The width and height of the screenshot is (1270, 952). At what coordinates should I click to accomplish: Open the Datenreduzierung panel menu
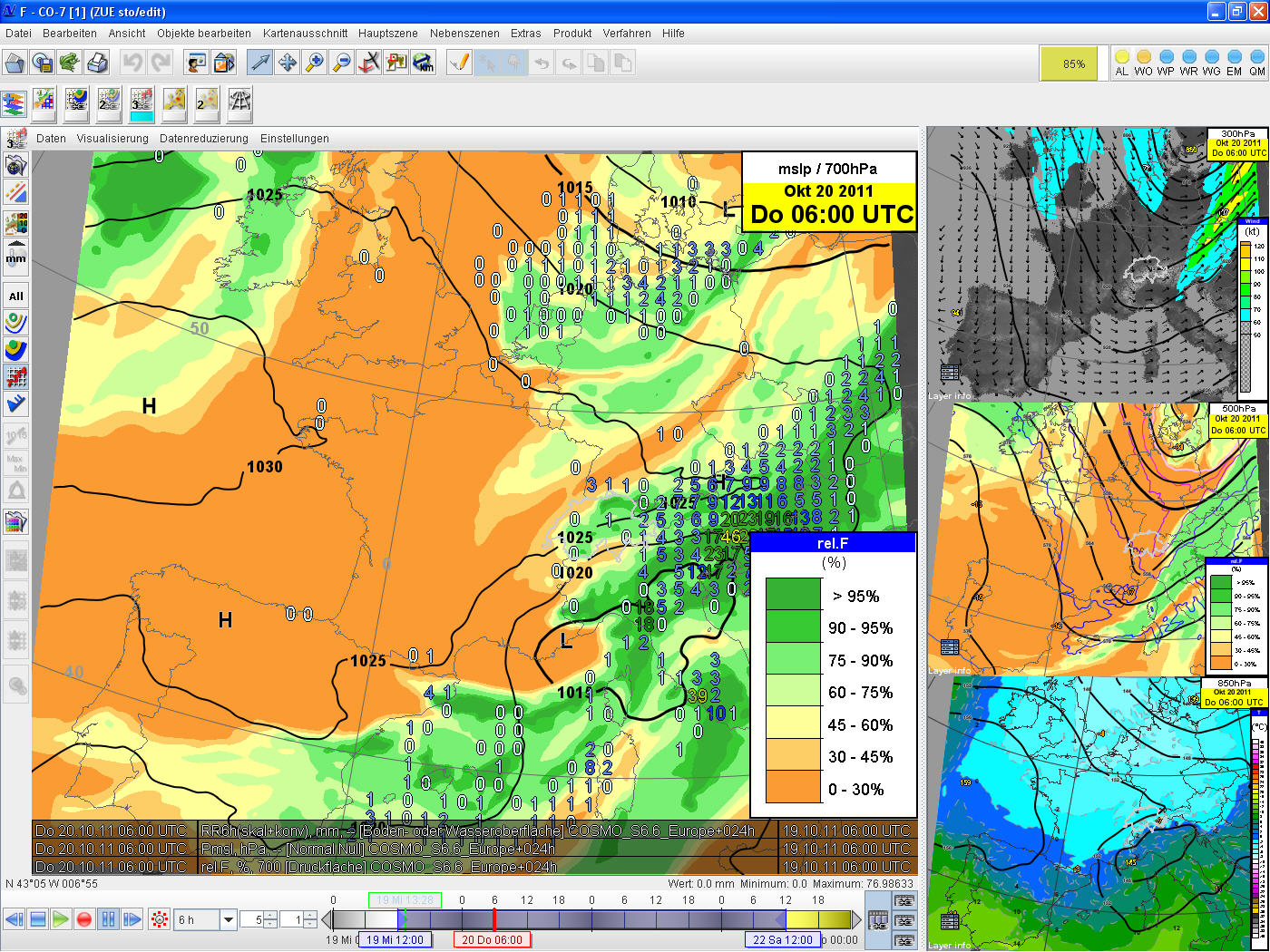click(x=203, y=139)
